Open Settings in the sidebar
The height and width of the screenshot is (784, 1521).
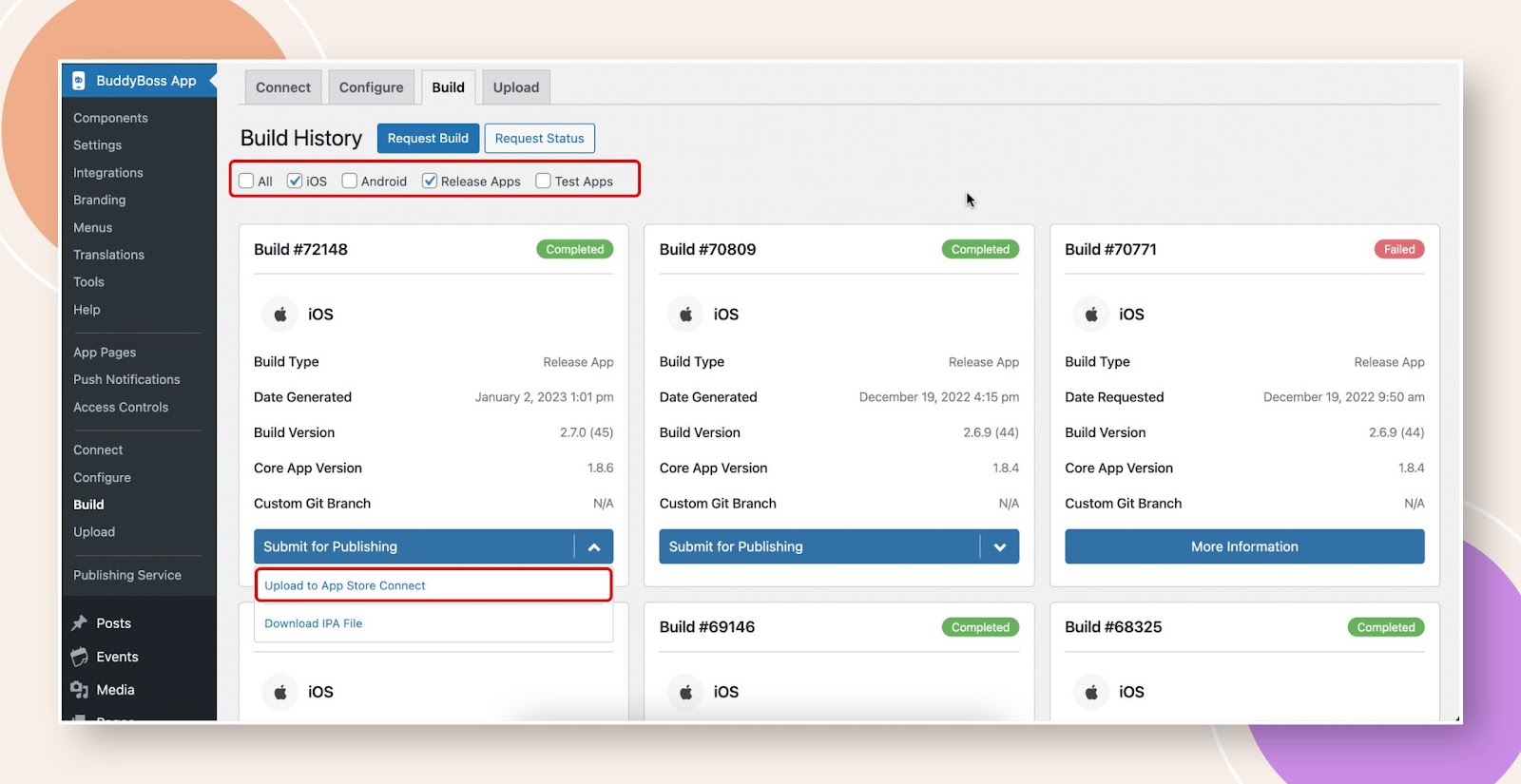point(98,145)
